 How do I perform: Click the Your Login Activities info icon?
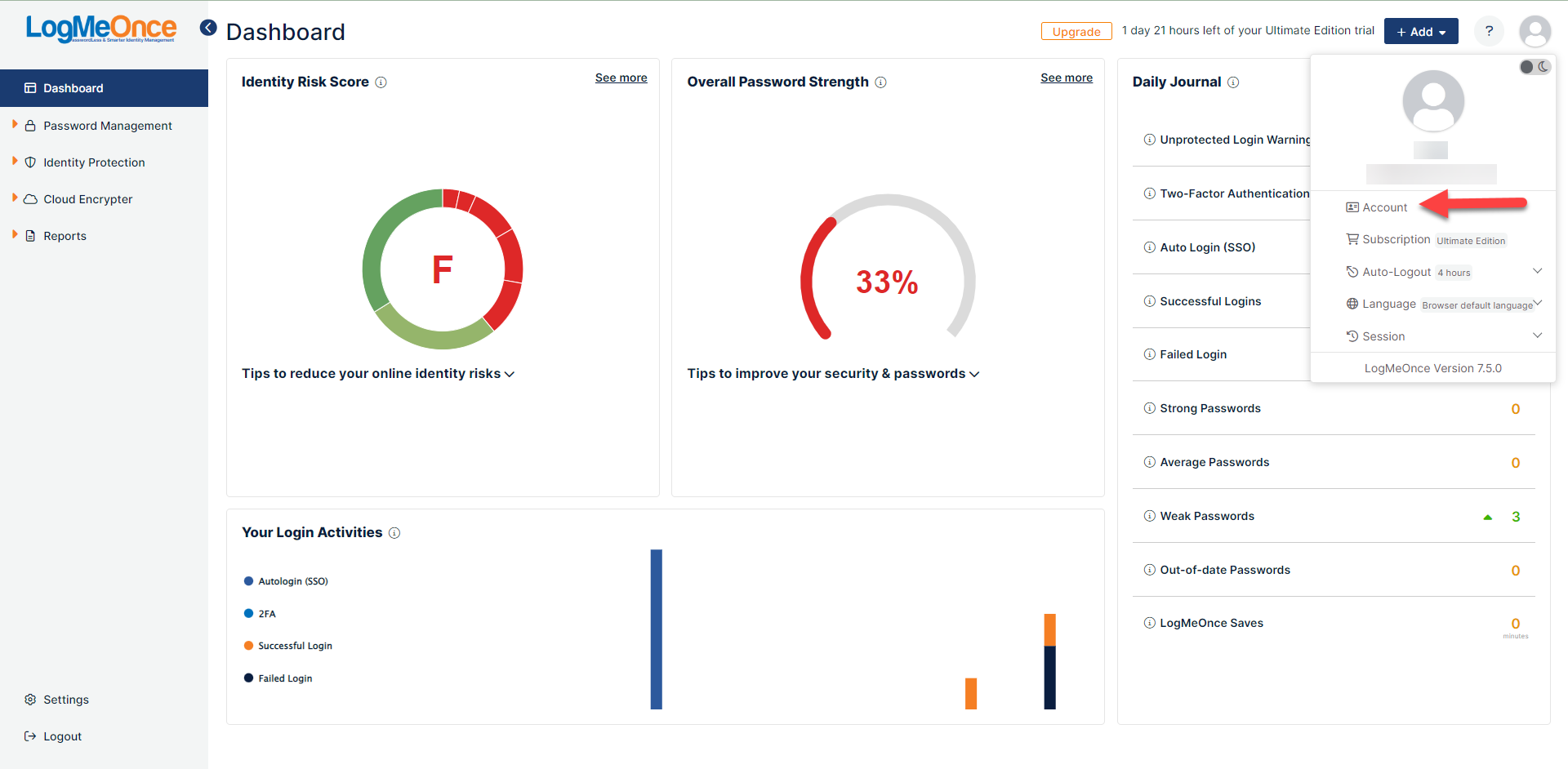tap(394, 533)
